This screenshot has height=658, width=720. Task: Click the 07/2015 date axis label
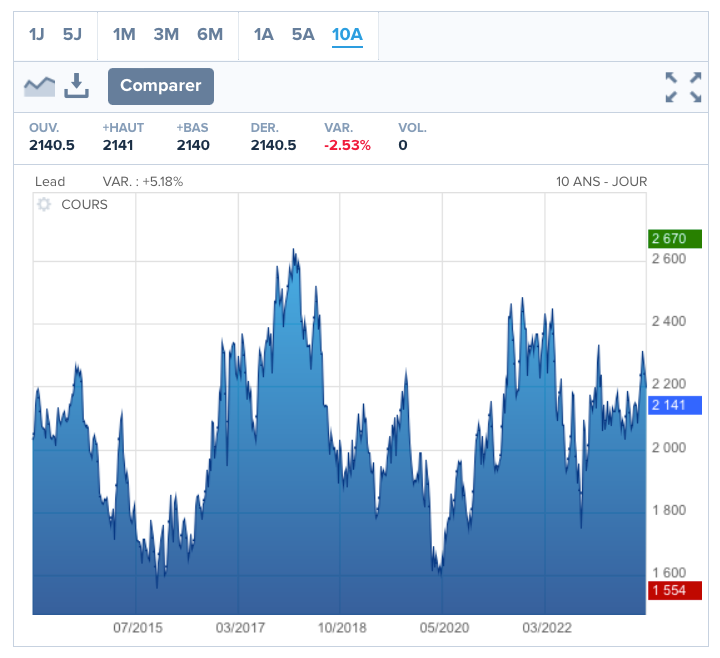coord(137,628)
